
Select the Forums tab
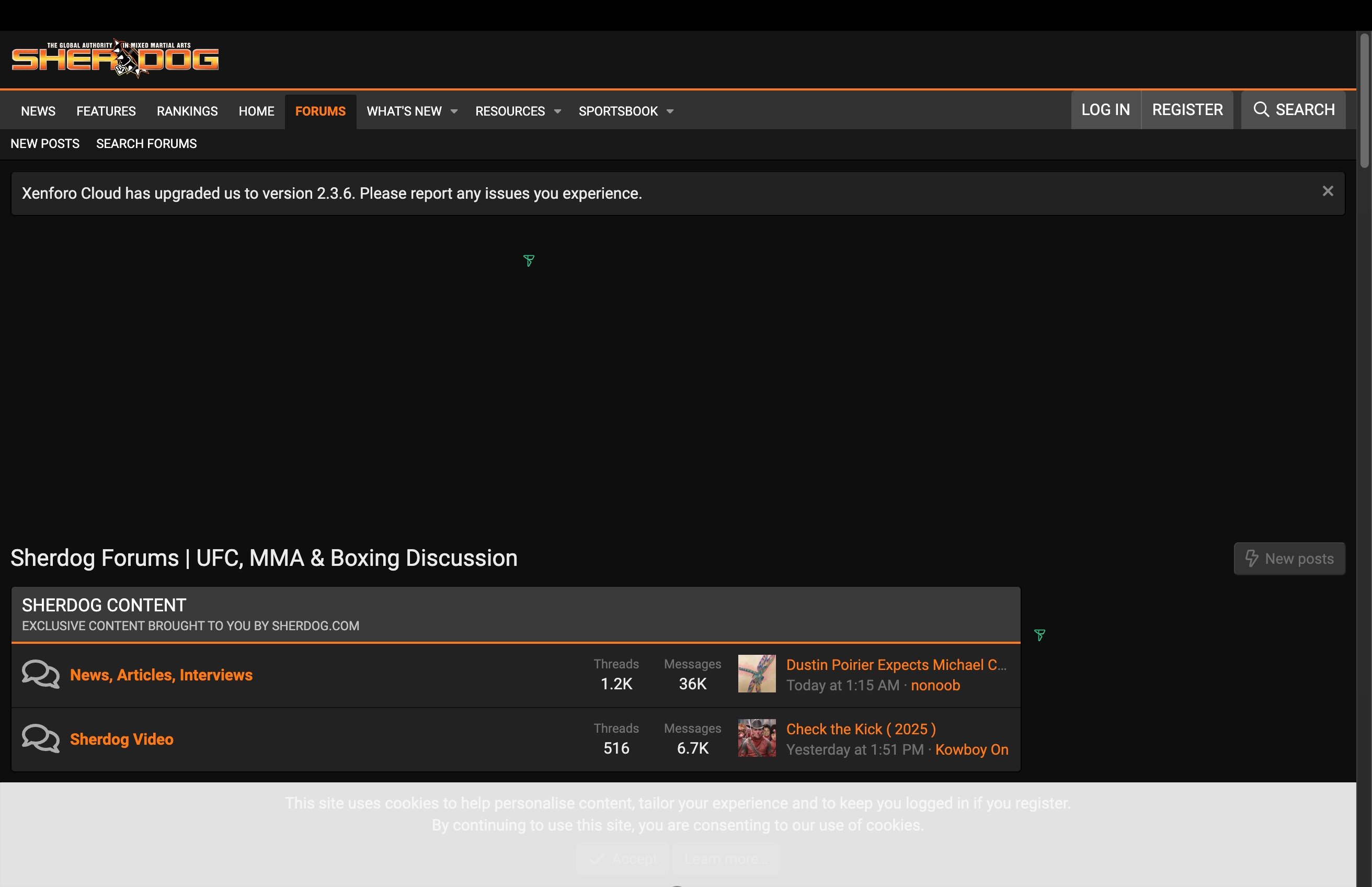click(x=320, y=111)
